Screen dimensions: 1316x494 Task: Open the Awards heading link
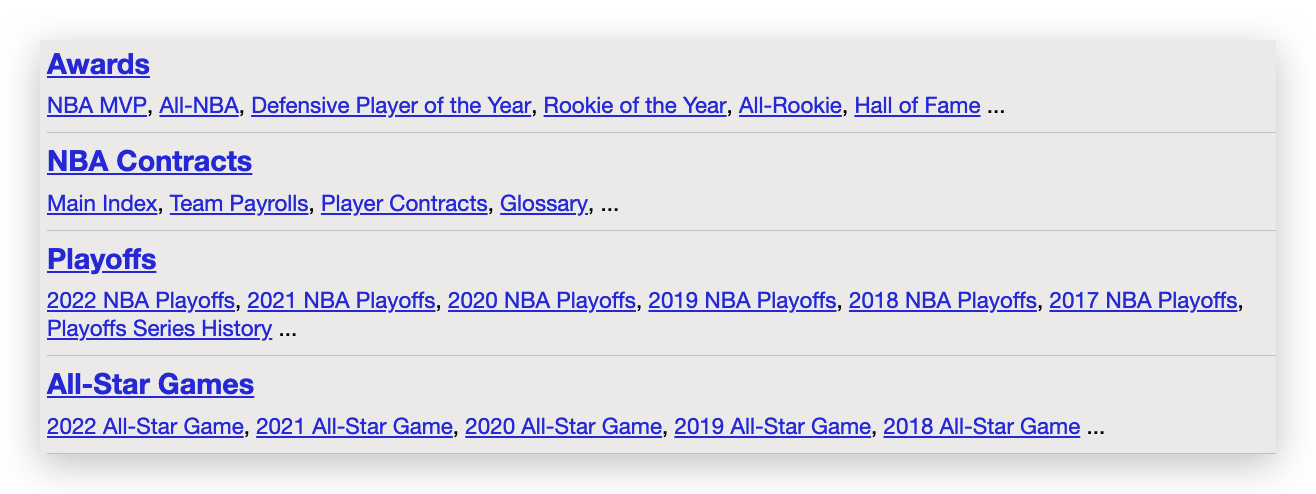point(98,65)
